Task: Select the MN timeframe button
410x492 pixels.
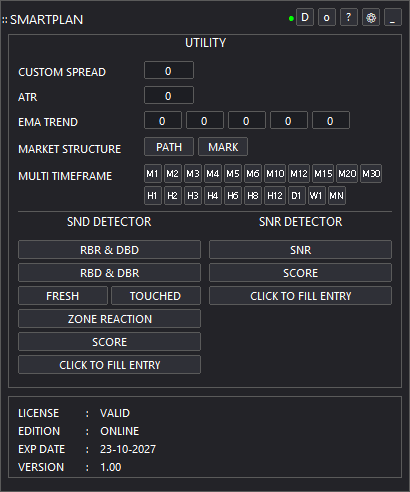Action: click(337, 196)
